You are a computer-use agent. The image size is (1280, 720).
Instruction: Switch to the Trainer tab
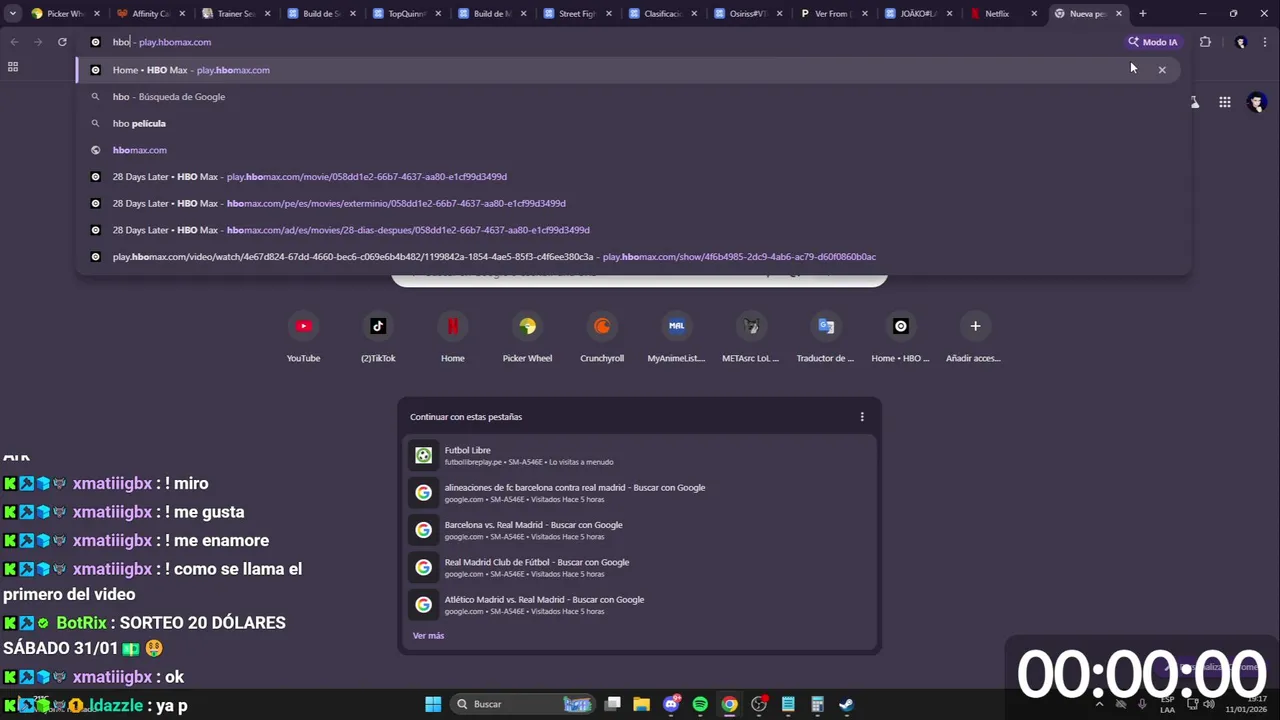(x=235, y=14)
